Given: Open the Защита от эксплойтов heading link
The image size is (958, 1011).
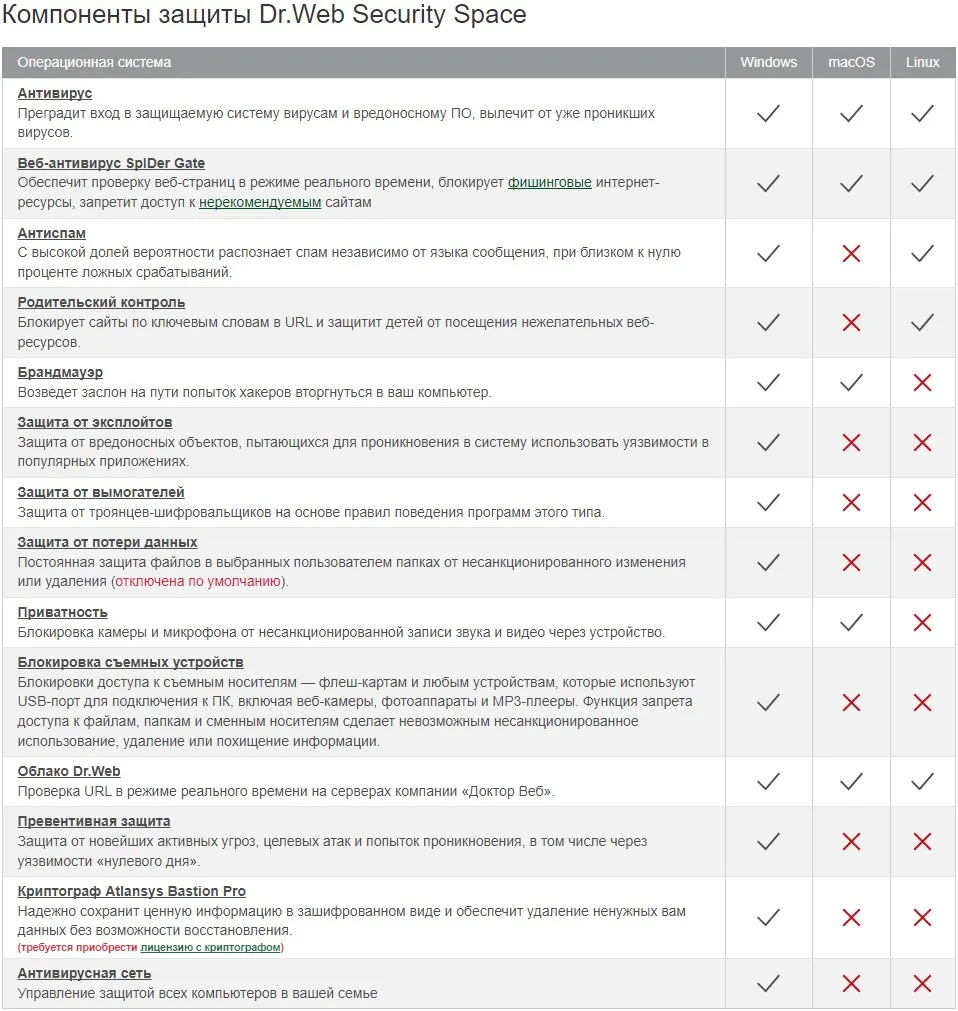Looking at the screenshot, I should click(95, 422).
